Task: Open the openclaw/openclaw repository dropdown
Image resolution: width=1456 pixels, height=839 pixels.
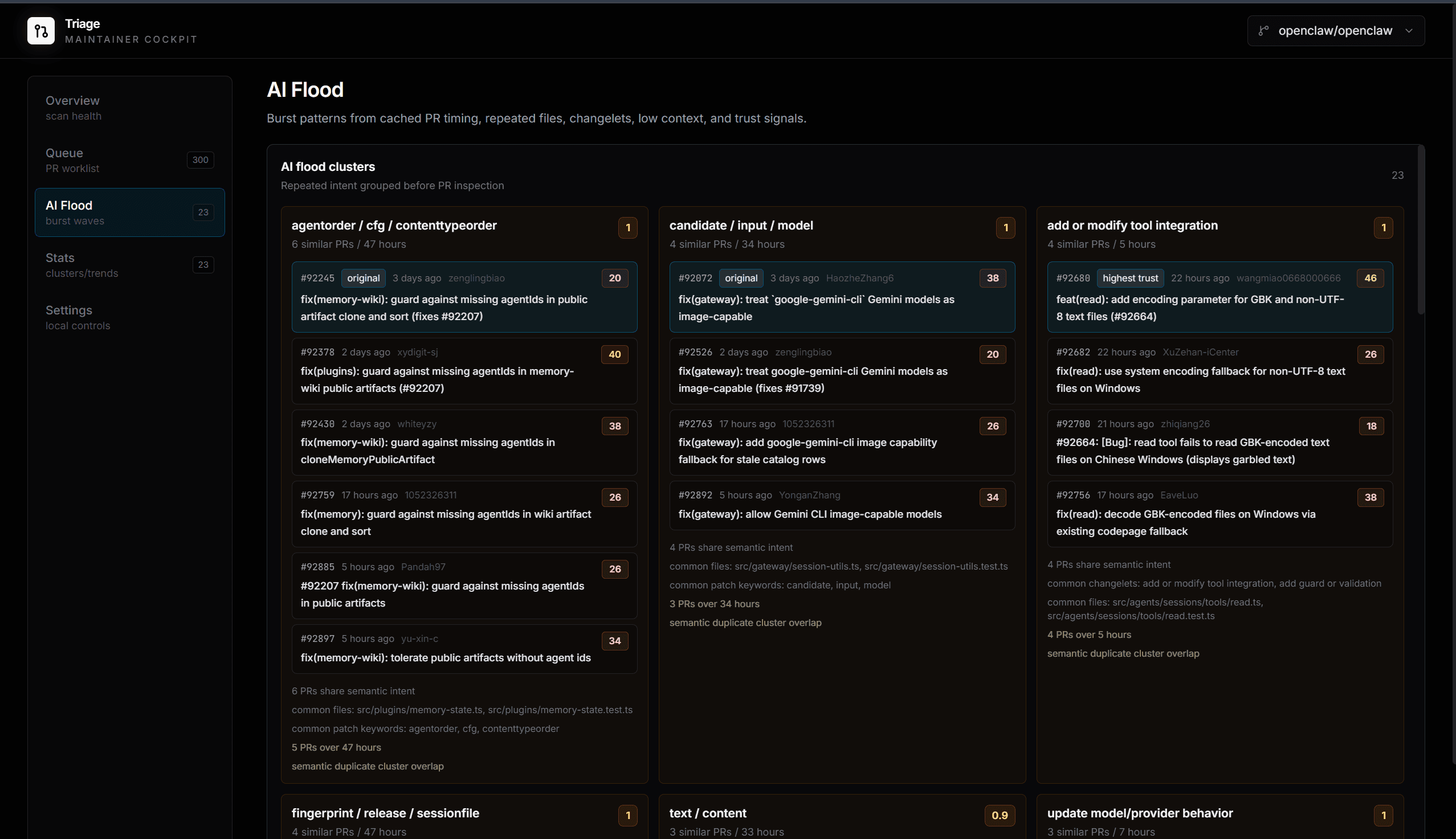Action: (x=1336, y=31)
